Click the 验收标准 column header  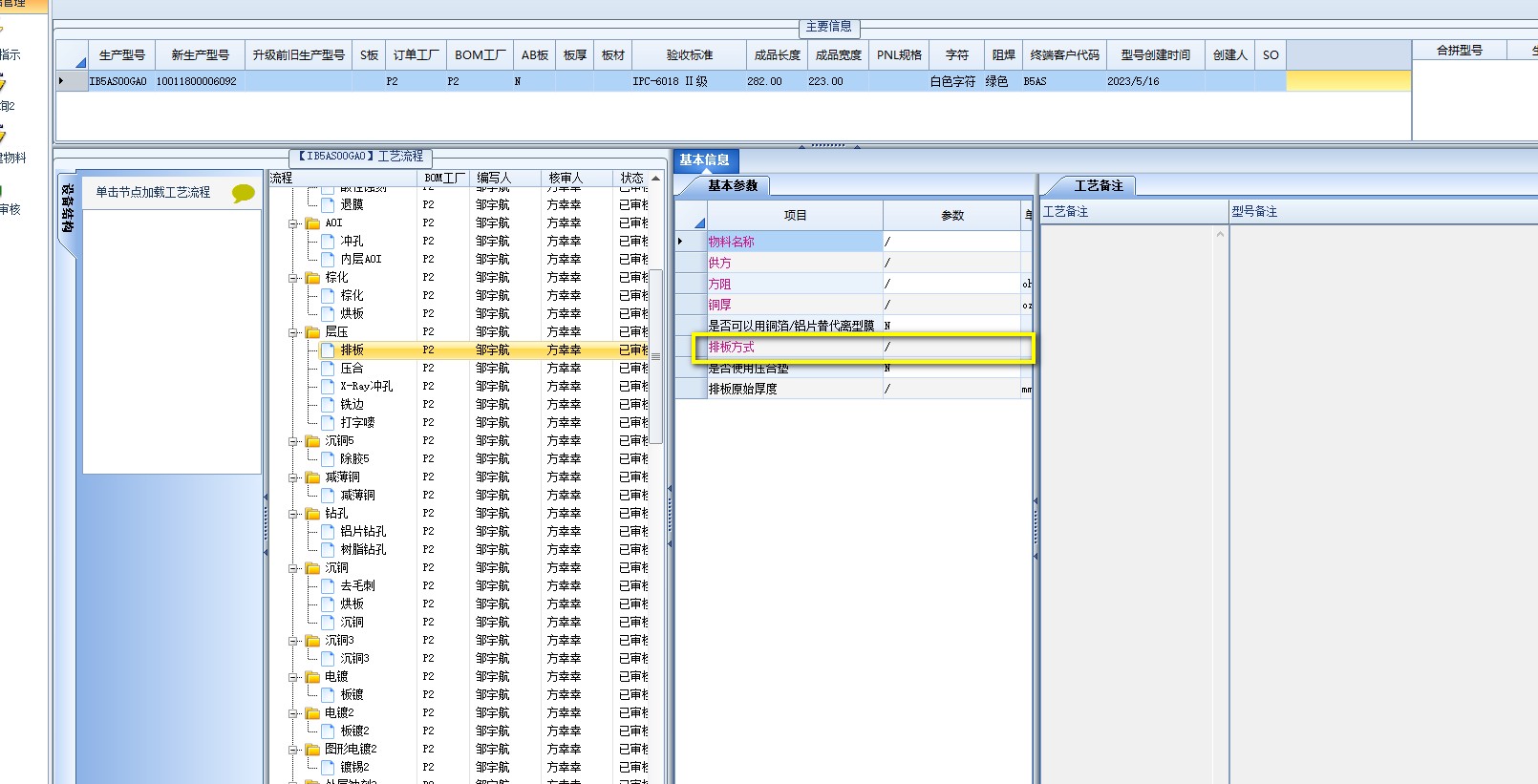coord(690,55)
